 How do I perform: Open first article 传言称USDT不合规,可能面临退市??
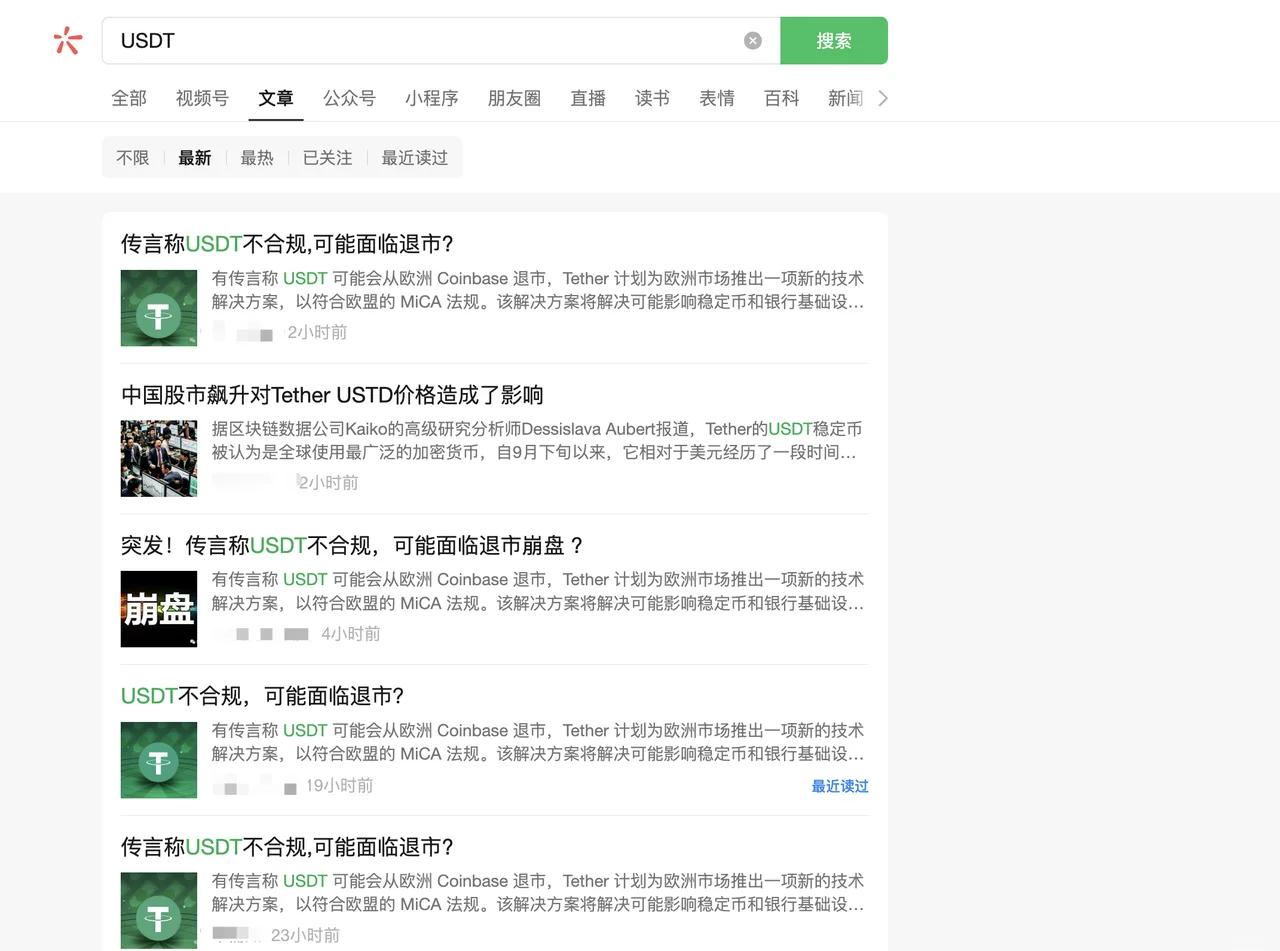point(287,244)
